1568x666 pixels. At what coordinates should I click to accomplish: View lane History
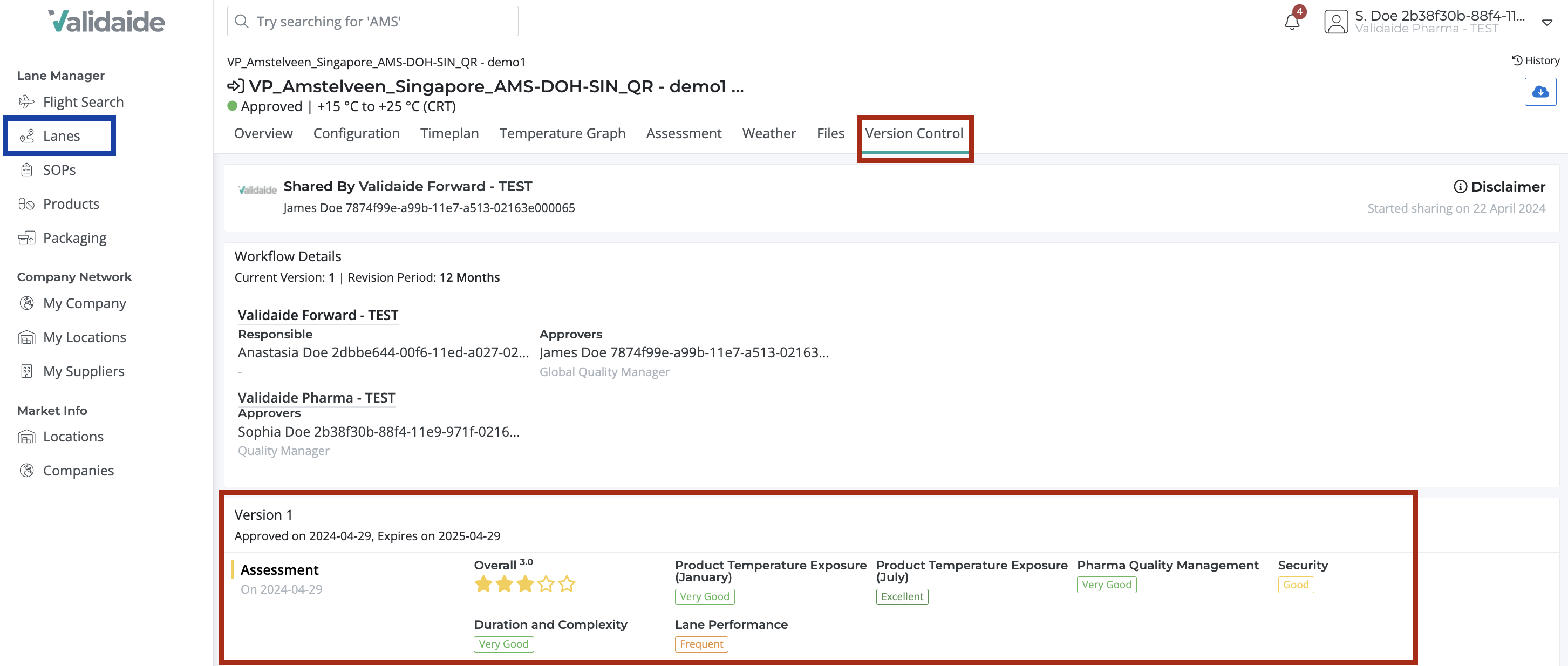coord(1536,60)
